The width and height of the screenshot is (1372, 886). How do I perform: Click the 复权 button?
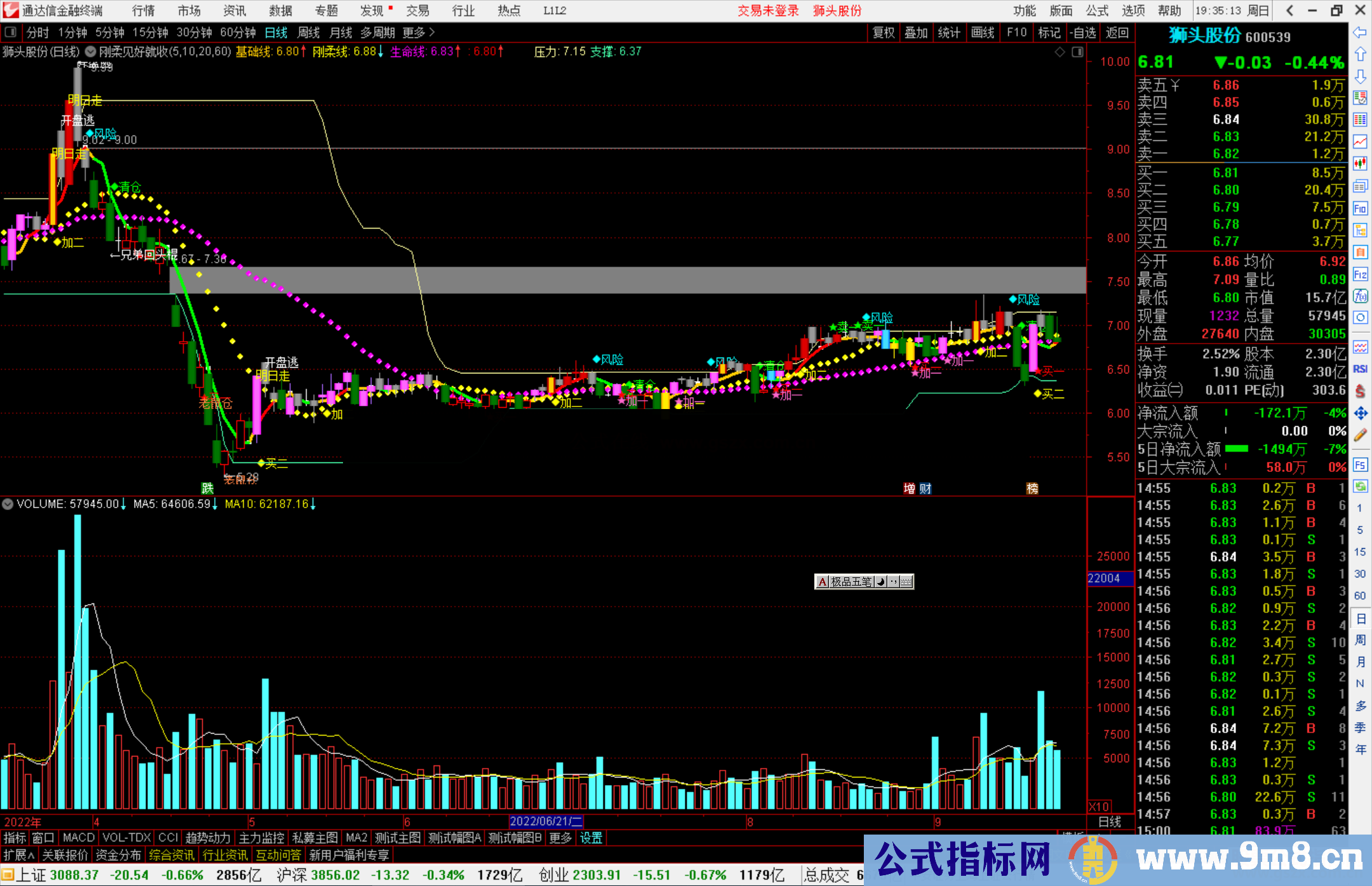click(884, 32)
